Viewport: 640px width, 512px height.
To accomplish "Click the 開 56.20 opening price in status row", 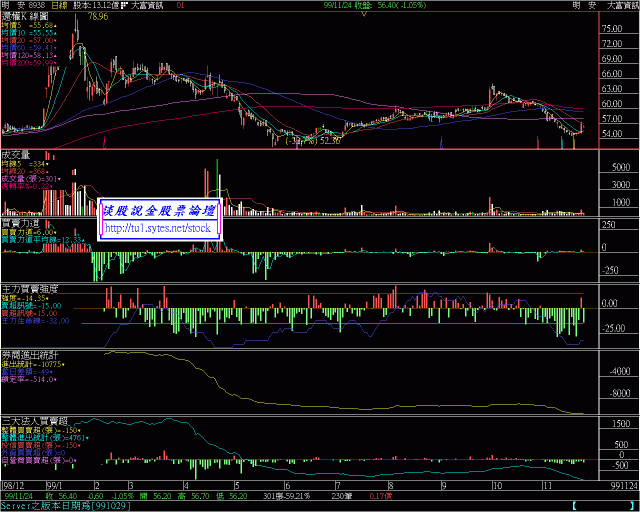I will coord(156,496).
